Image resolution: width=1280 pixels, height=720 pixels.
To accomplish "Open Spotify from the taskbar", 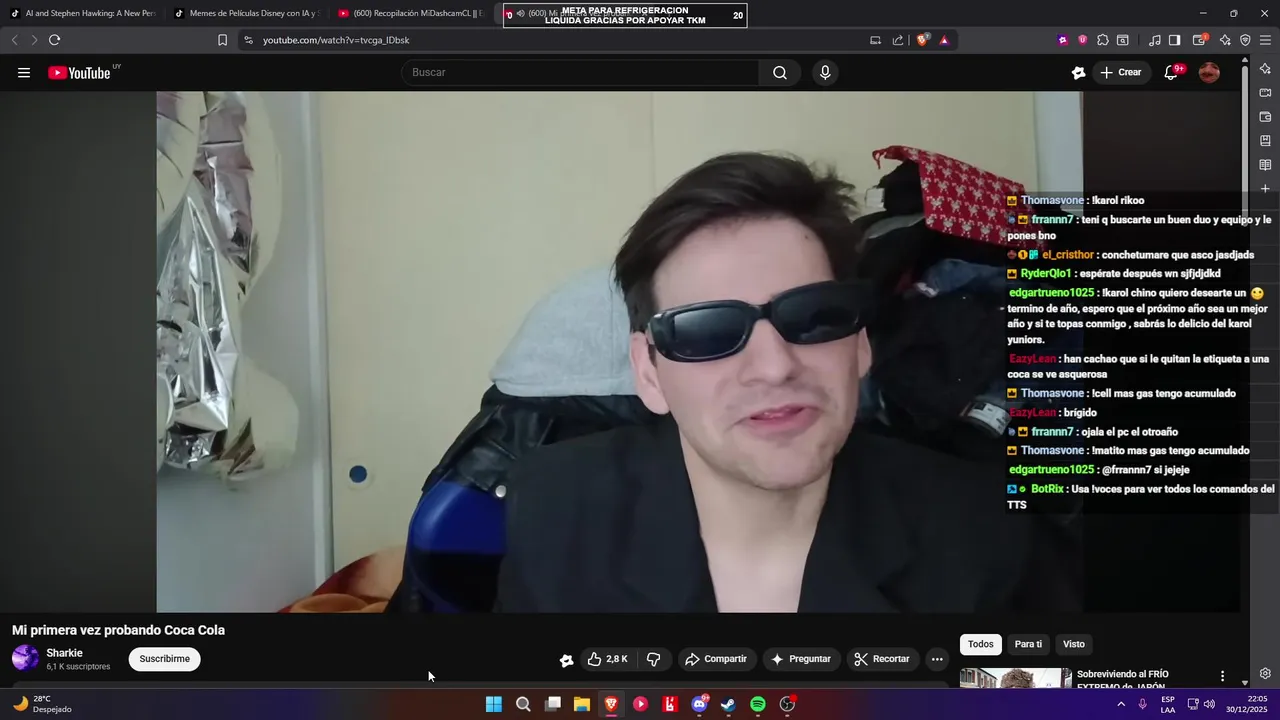I will click(x=758, y=704).
